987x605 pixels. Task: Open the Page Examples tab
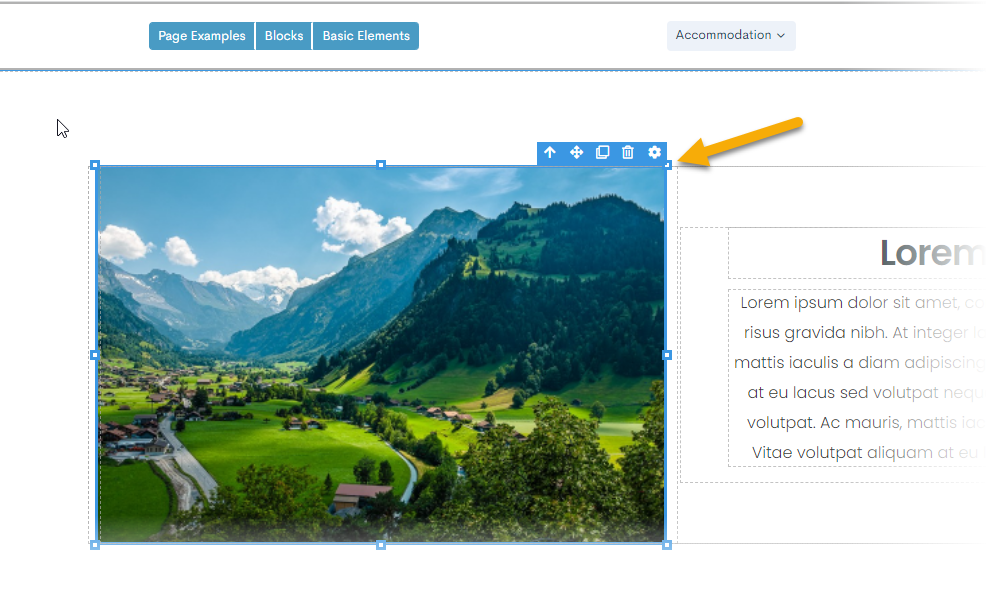click(202, 36)
